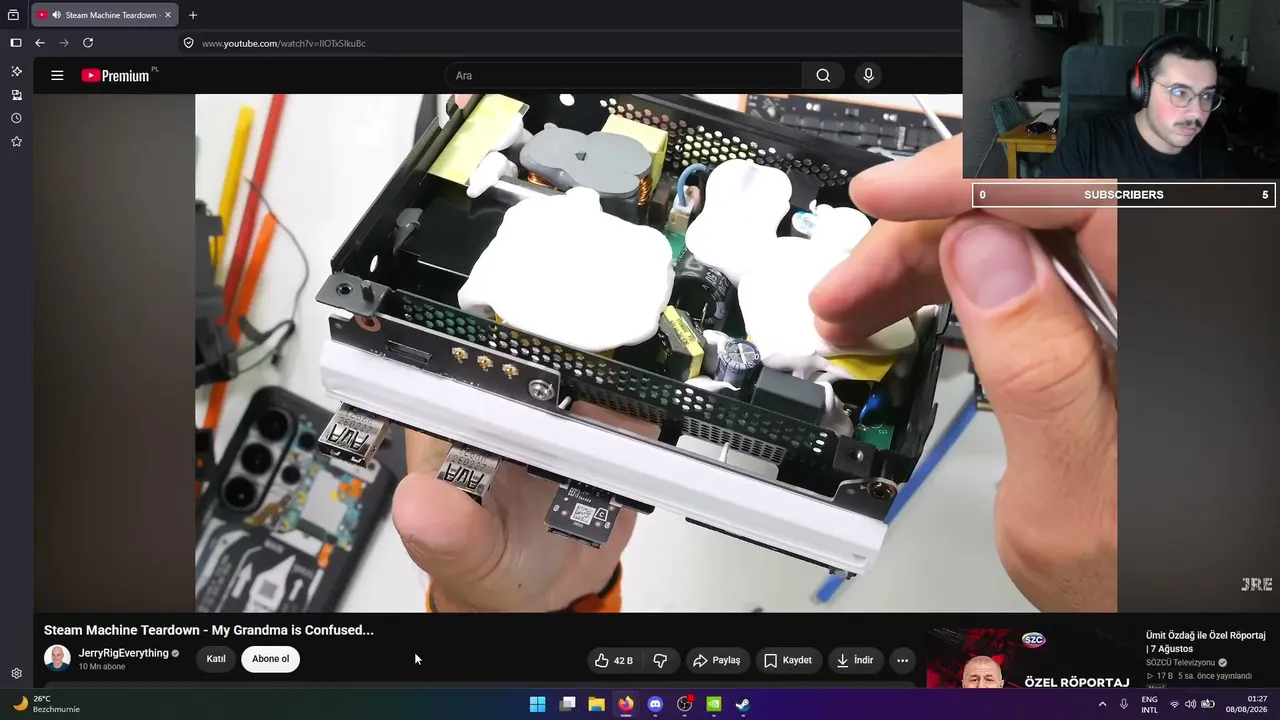
Task: Open the video title 'Steam Machine Teardown'
Action: [209, 630]
